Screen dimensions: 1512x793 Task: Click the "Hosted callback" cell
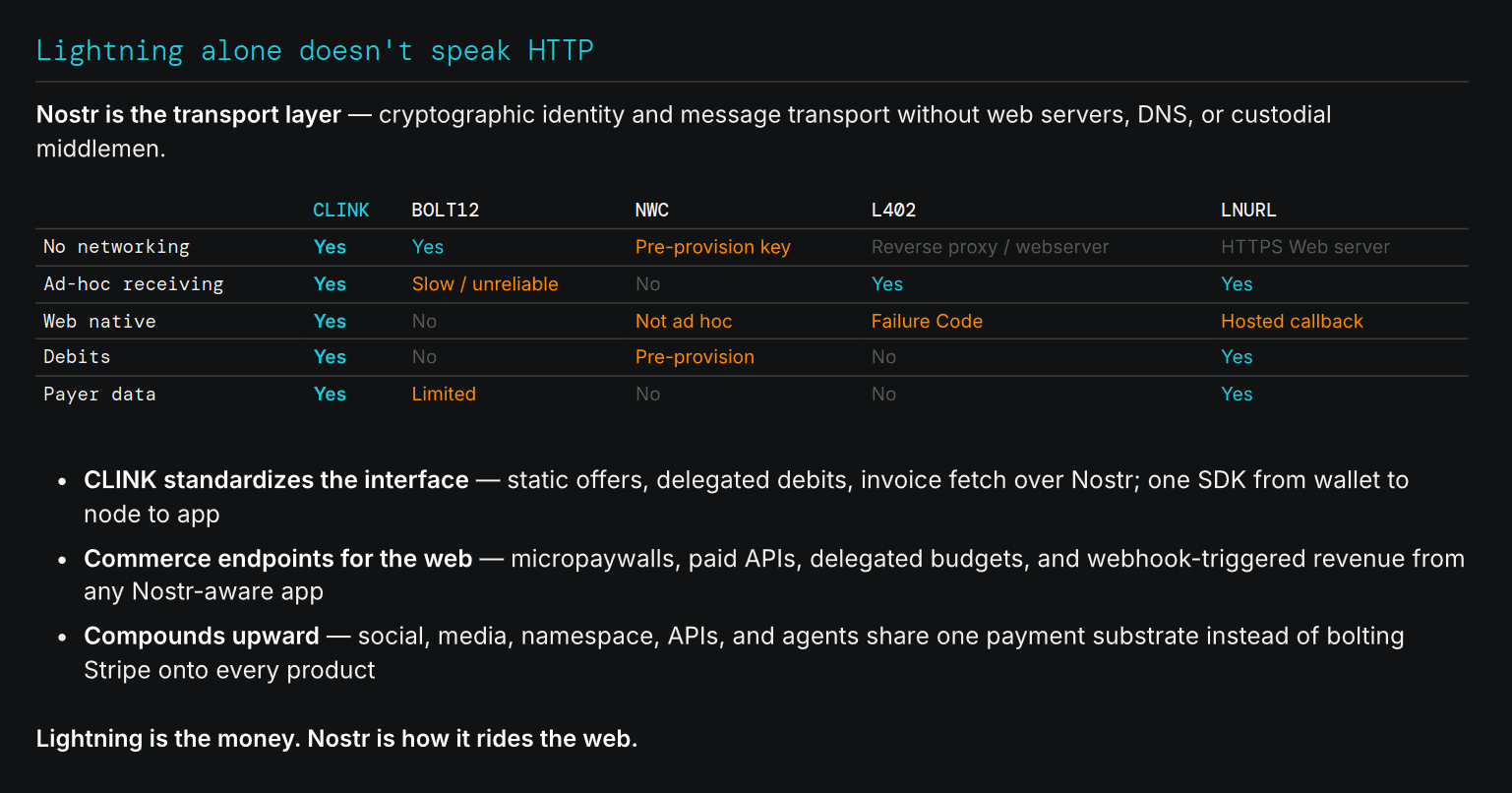pos(1292,322)
